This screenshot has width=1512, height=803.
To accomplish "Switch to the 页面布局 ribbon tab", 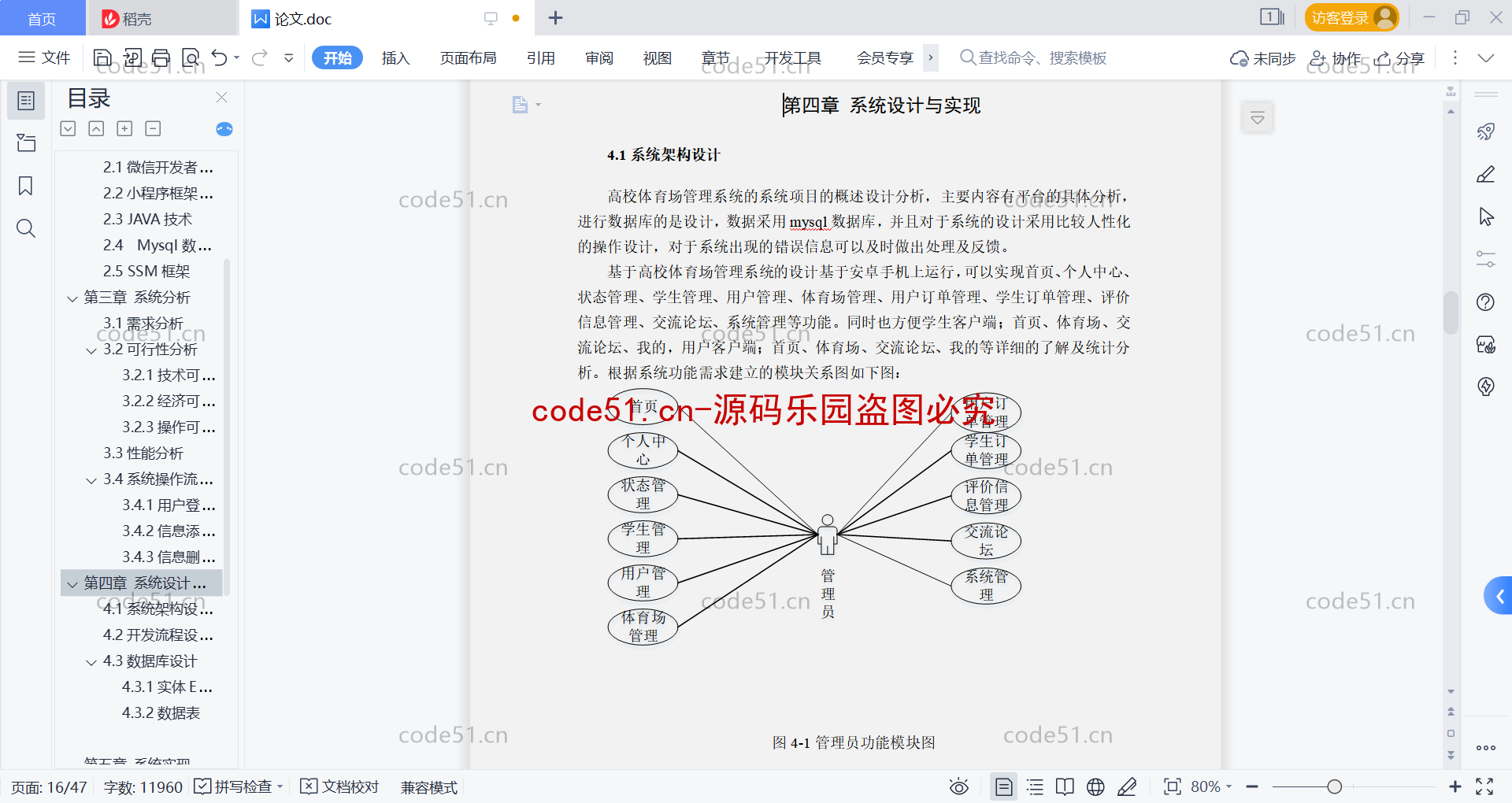I will click(468, 57).
